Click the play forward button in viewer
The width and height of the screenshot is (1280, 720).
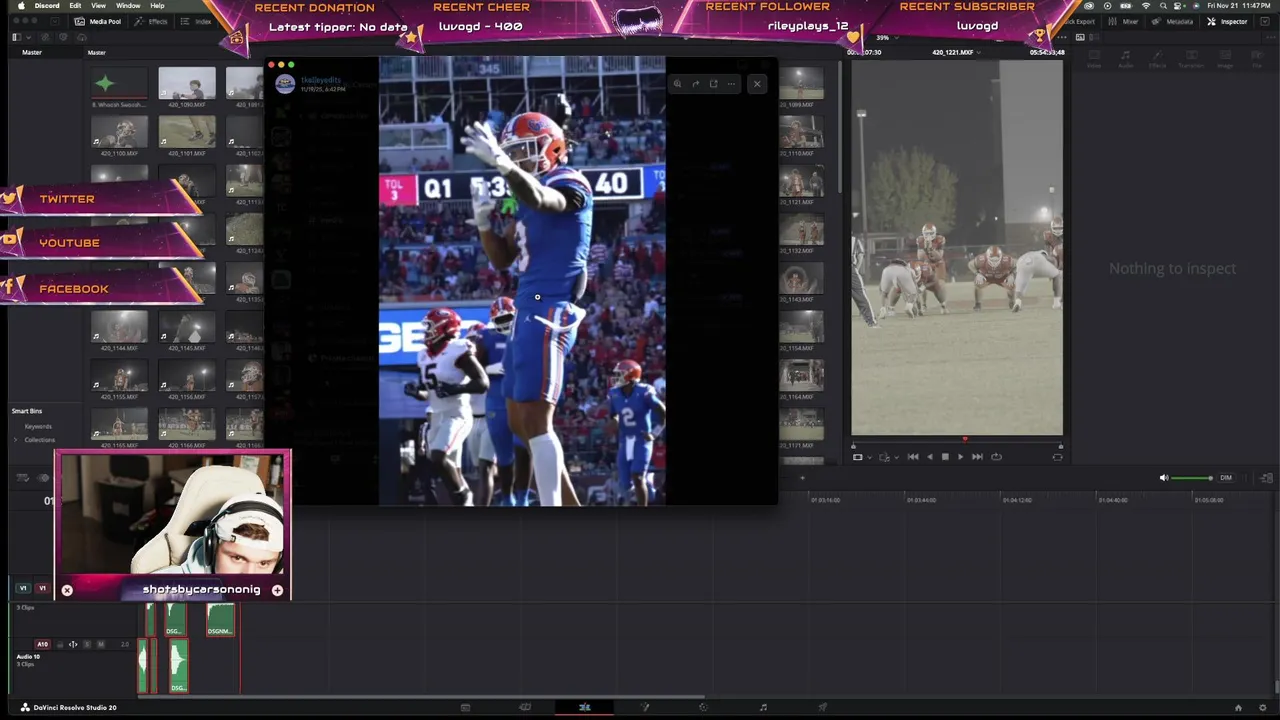point(961,457)
